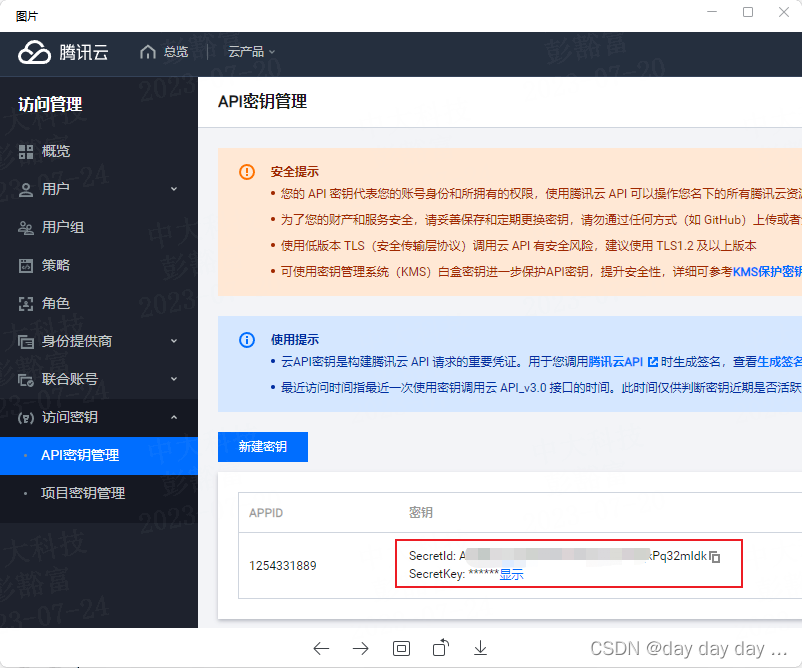This screenshot has width=802, height=668.
Task: Collapse the 访问密钥 submenu chevron
Action: (174, 417)
